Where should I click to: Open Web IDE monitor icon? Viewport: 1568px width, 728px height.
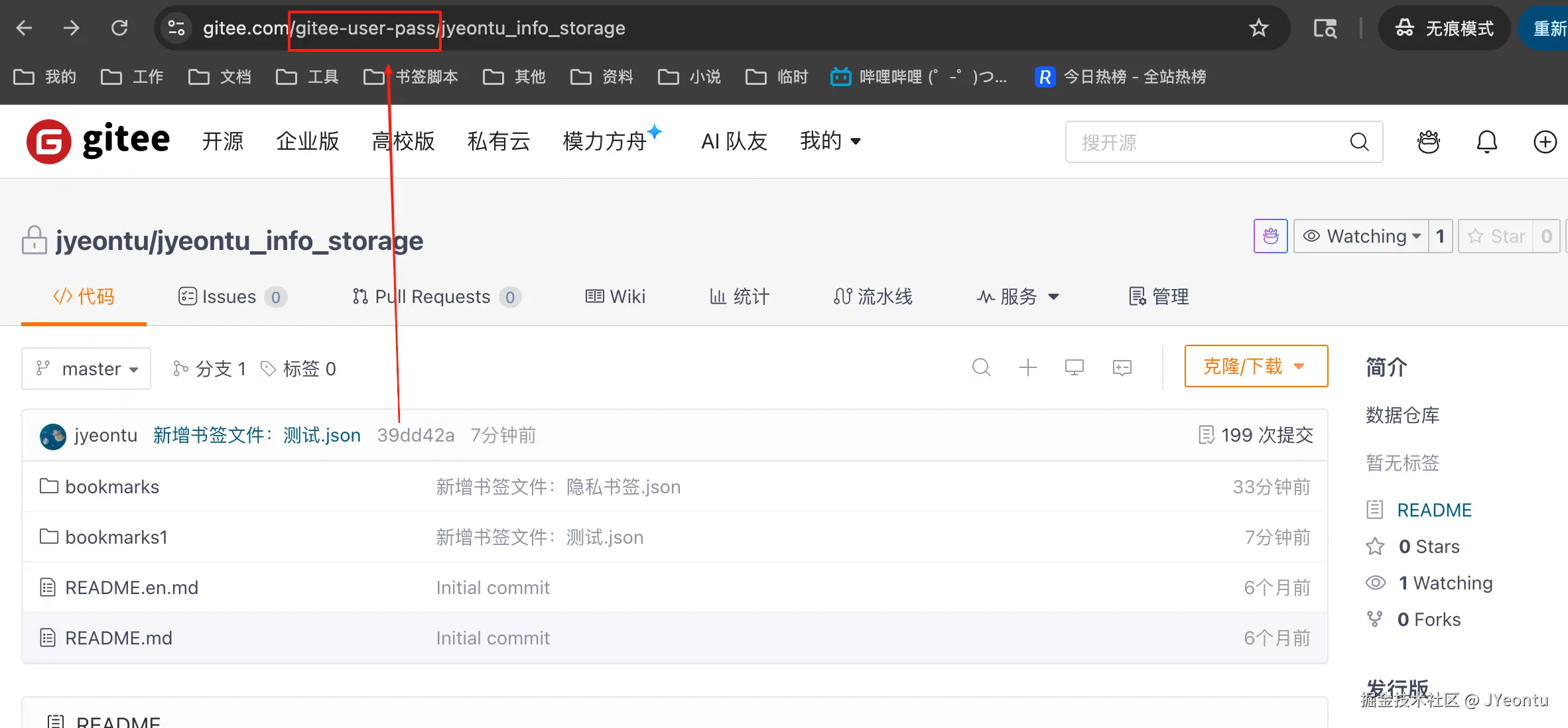[1074, 367]
